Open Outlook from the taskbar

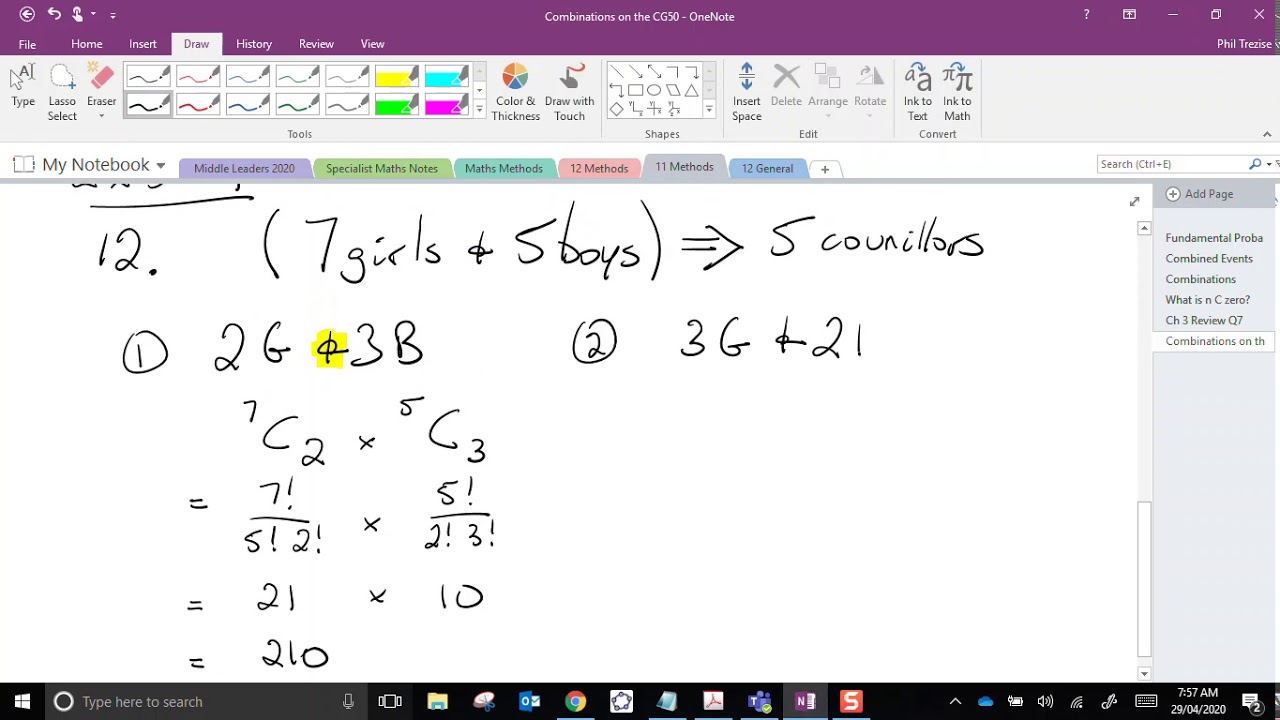pyautogui.click(x=529, y=701)
